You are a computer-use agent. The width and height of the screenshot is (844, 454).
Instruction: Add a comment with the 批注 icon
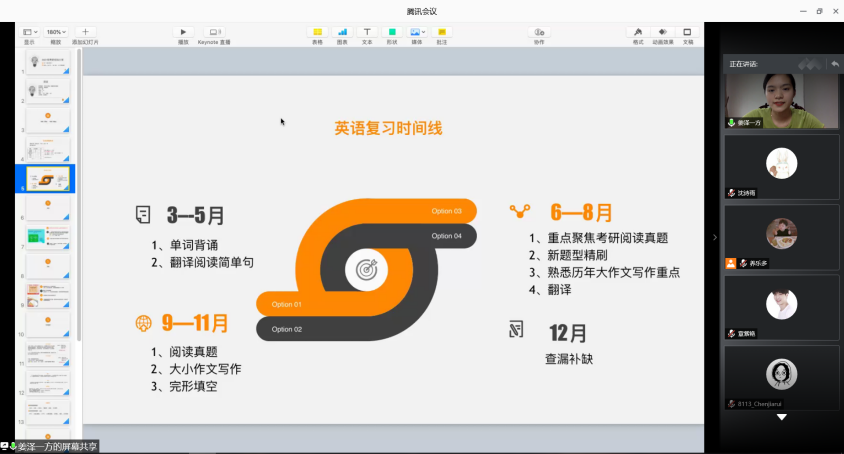point(443,32)
